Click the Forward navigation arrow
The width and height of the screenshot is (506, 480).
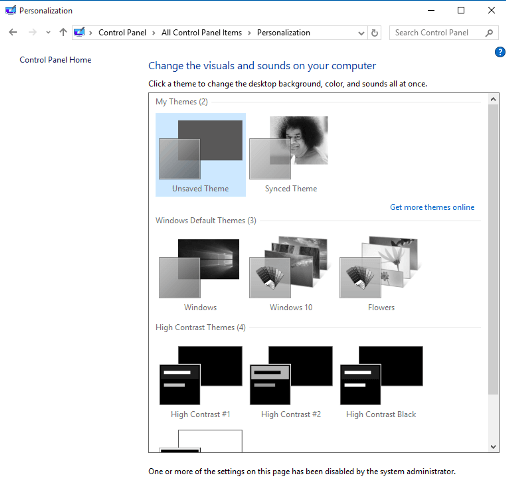pos(32,32)
